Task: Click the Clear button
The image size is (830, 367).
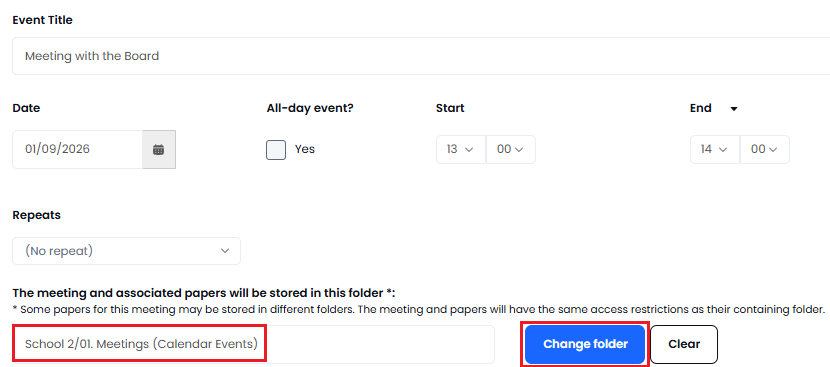Action: click(x=684, y=344)
